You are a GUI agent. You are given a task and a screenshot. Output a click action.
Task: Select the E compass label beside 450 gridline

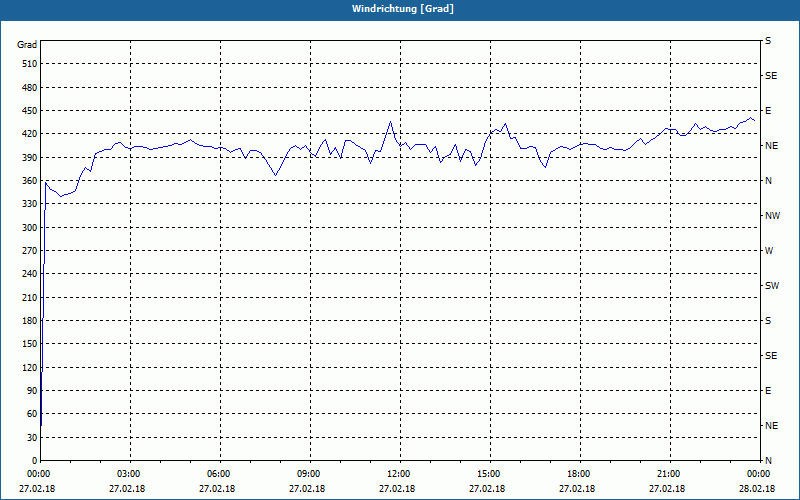768,111
